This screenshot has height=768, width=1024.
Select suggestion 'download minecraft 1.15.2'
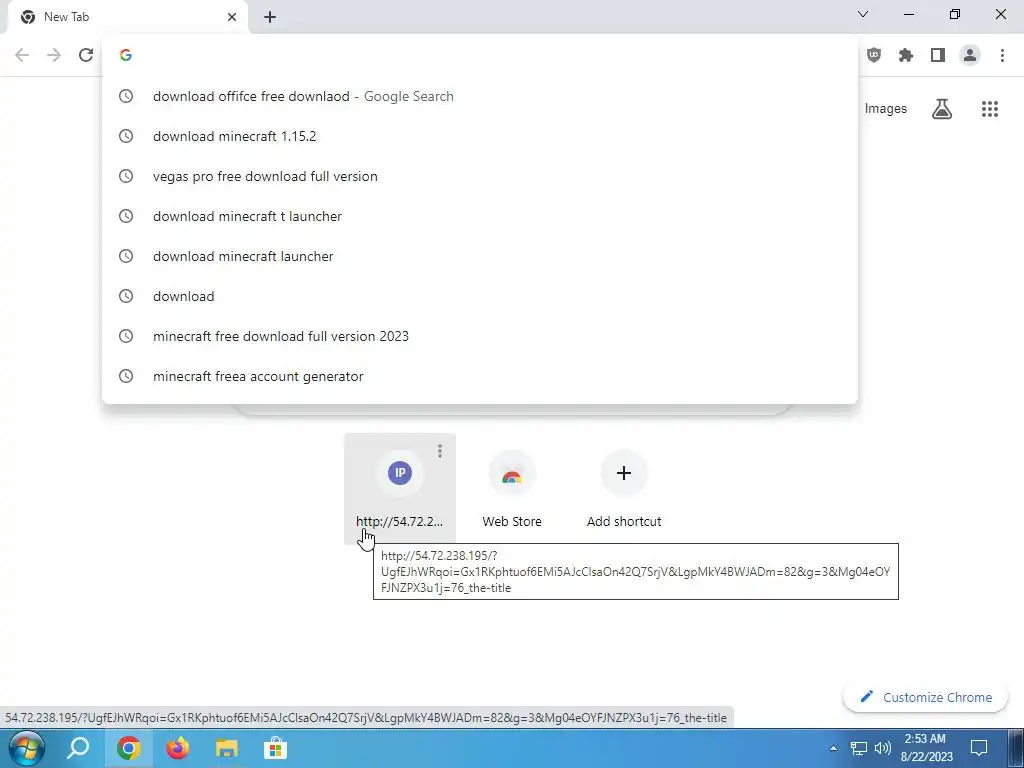pos(479,136)
